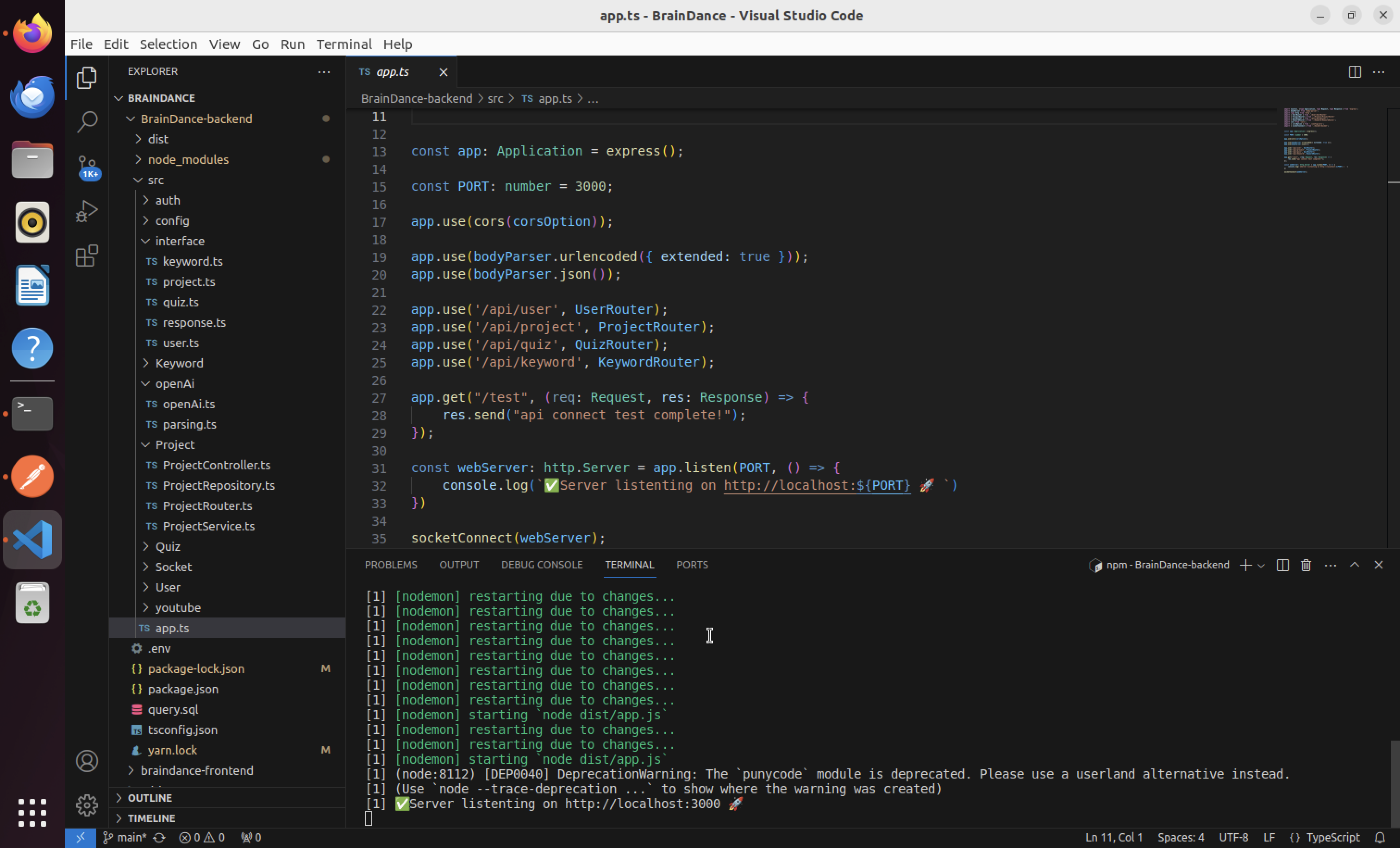Viewport: 1400px width, 848px height.
Task: Open terminal panel more actions ellipsis
Action: [x=1330, y=565]
